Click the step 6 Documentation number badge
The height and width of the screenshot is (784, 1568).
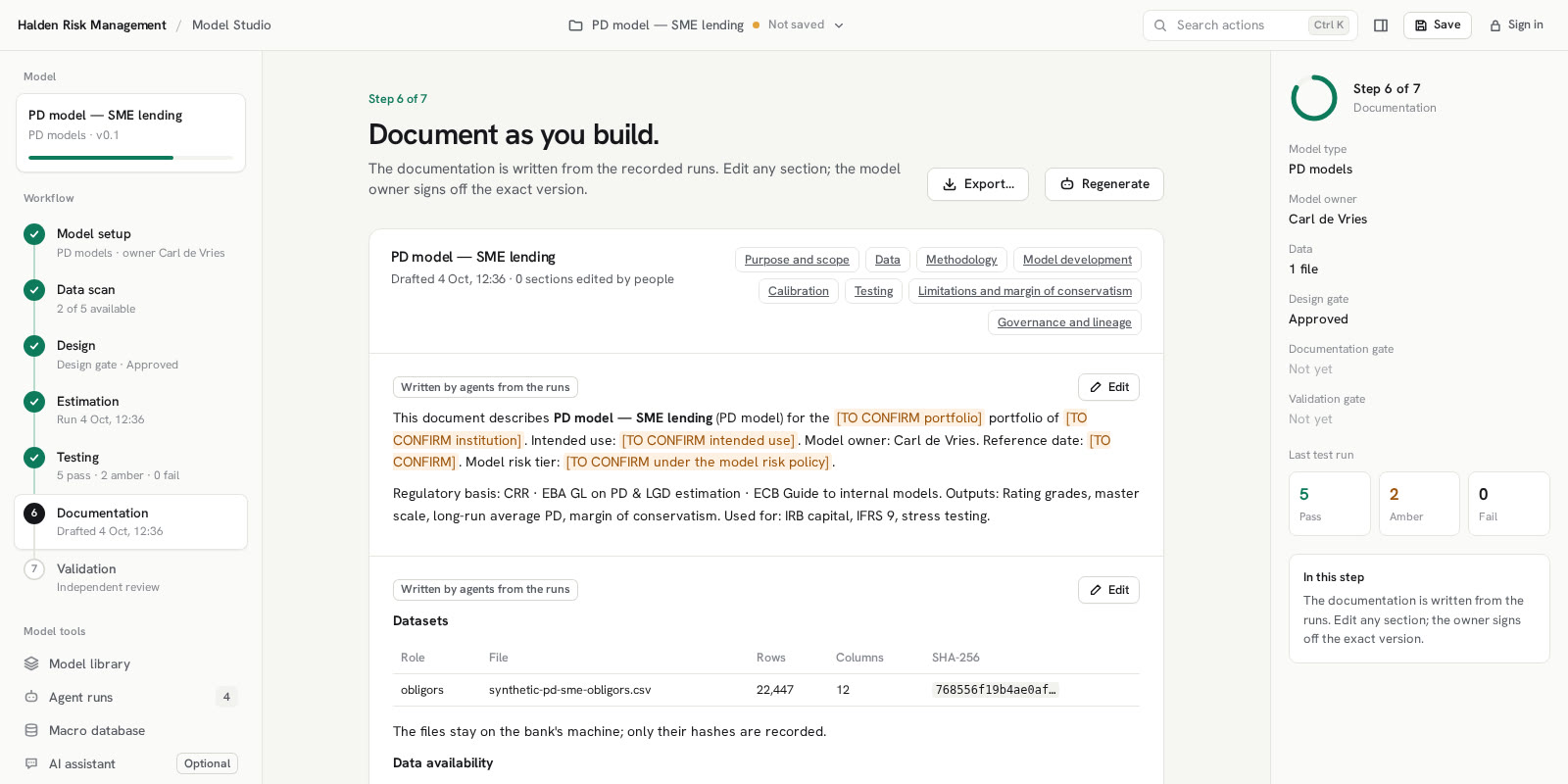coord(34,514)
